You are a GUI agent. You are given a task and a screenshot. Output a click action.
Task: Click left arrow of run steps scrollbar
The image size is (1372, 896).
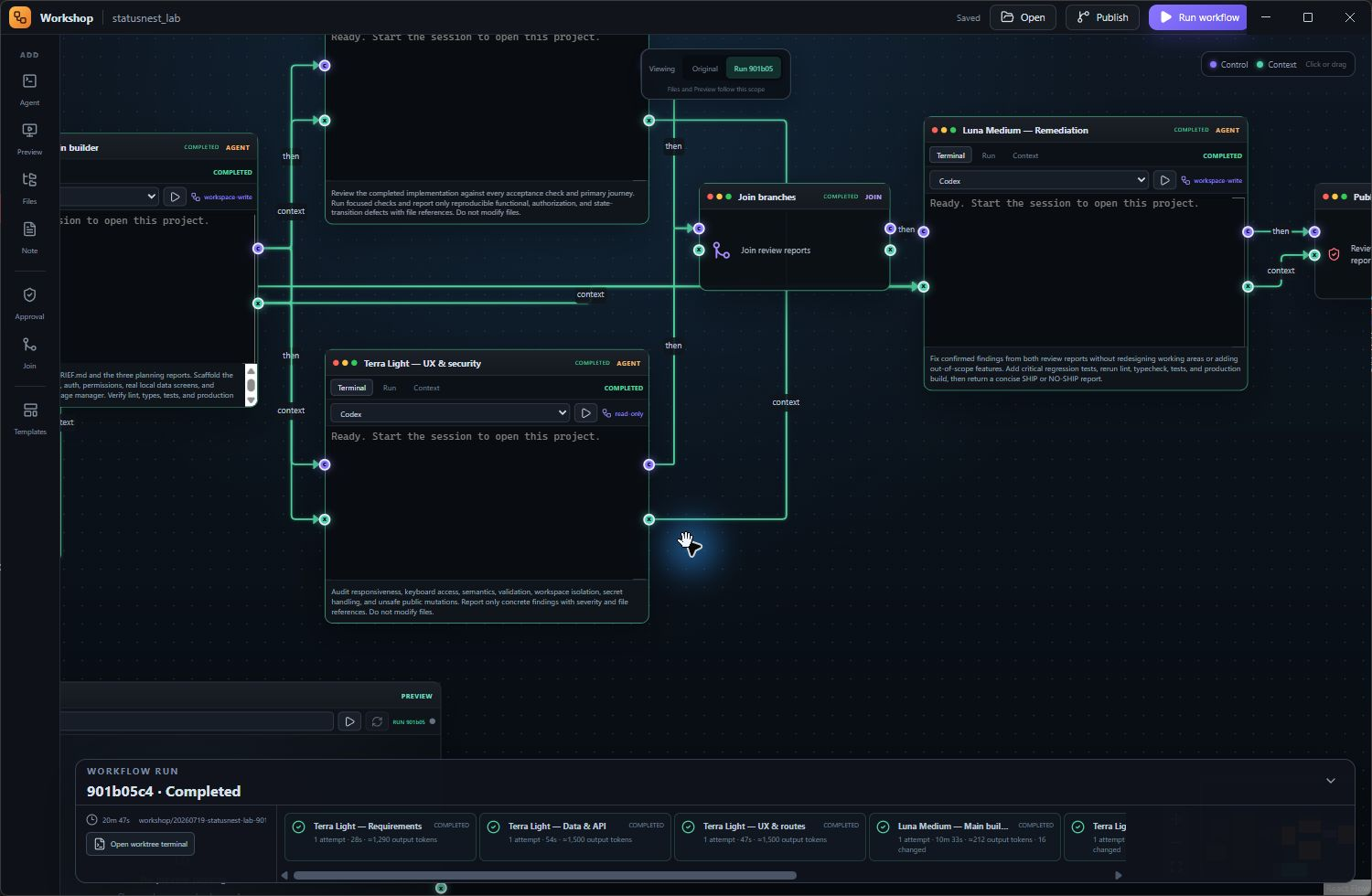(x=284, y=875)
